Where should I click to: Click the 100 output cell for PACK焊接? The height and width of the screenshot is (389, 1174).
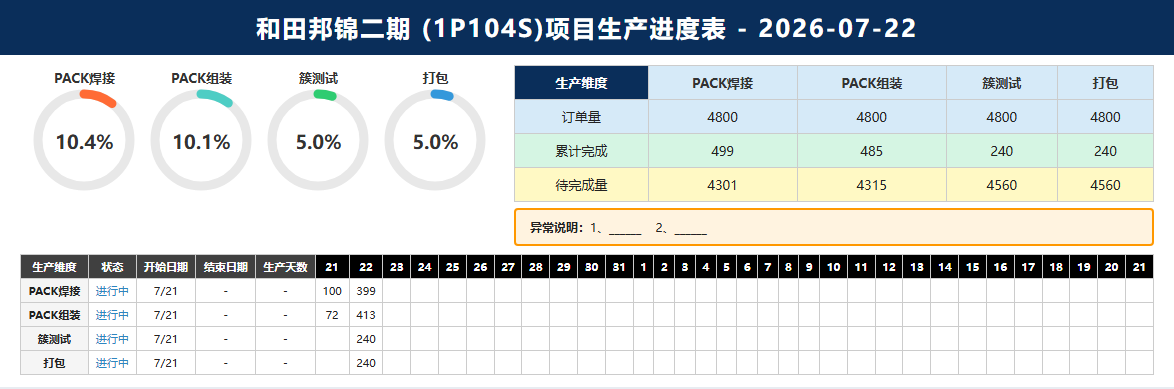332,290
